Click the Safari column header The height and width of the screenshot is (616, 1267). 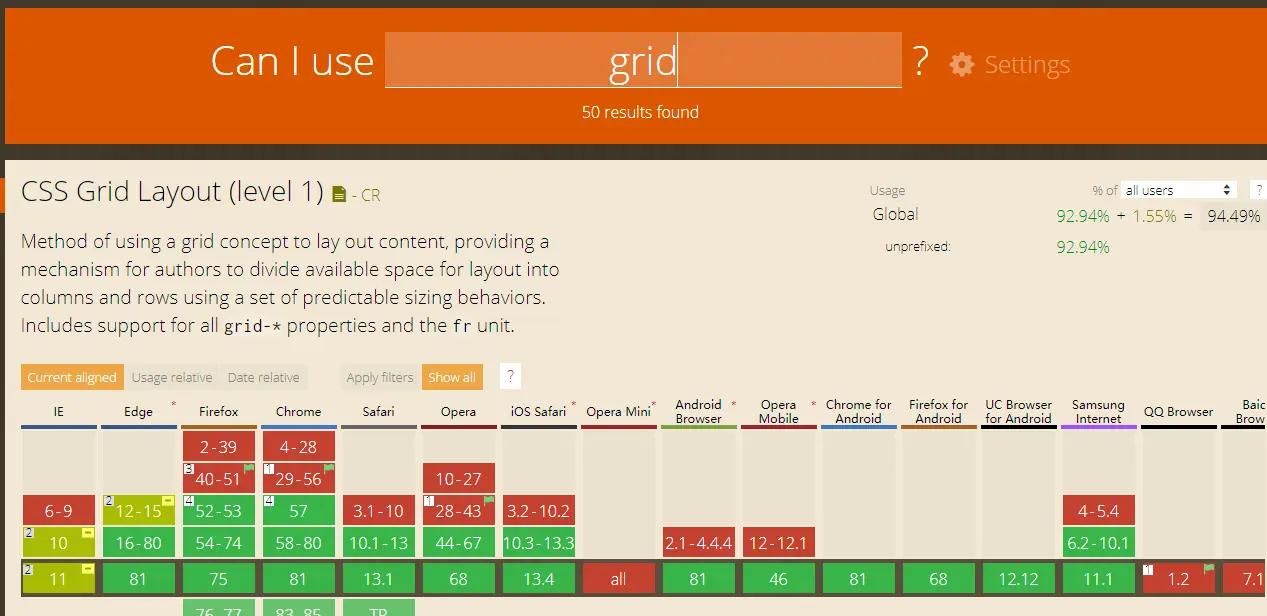tap(379, 411)
